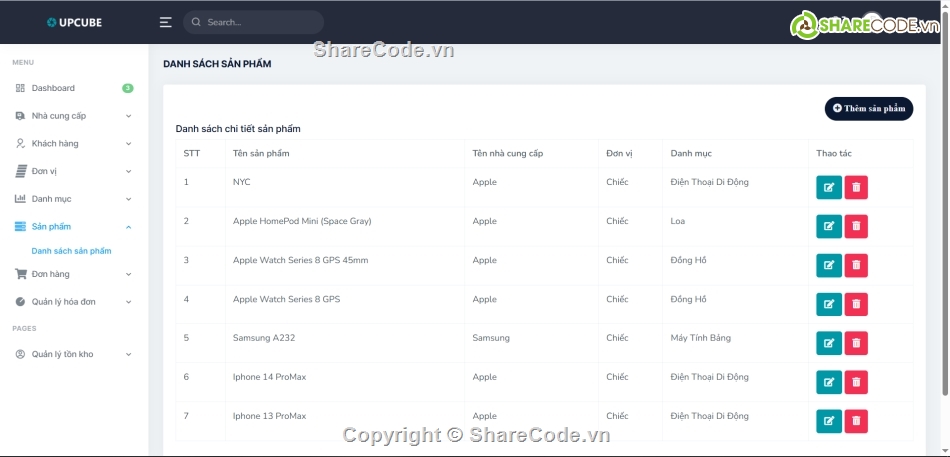
Task: Open the Khách hàng menu
Action: (x=55, y=144)
